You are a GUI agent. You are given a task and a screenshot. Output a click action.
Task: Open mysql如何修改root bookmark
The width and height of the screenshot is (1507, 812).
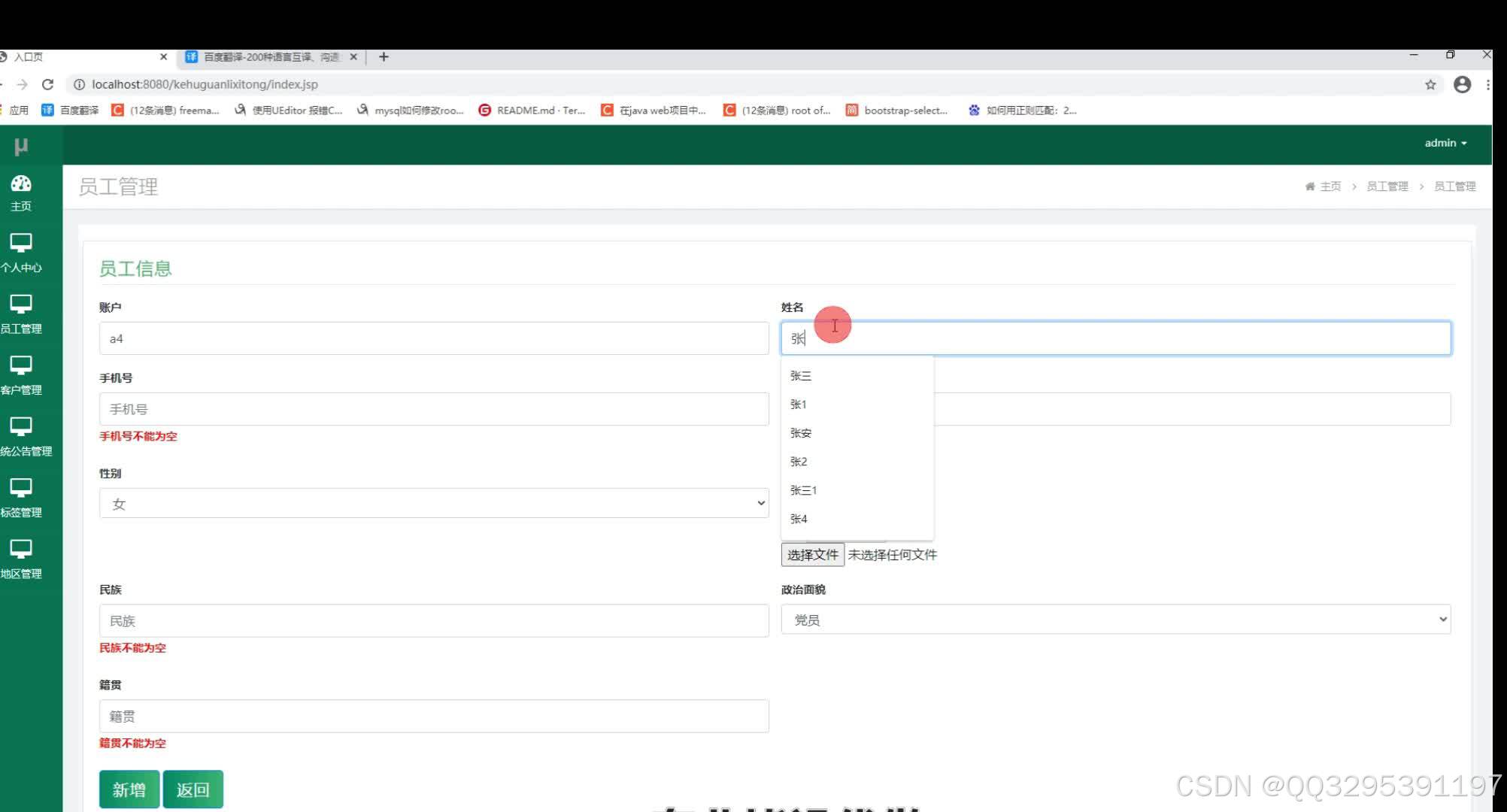(411, 110)
